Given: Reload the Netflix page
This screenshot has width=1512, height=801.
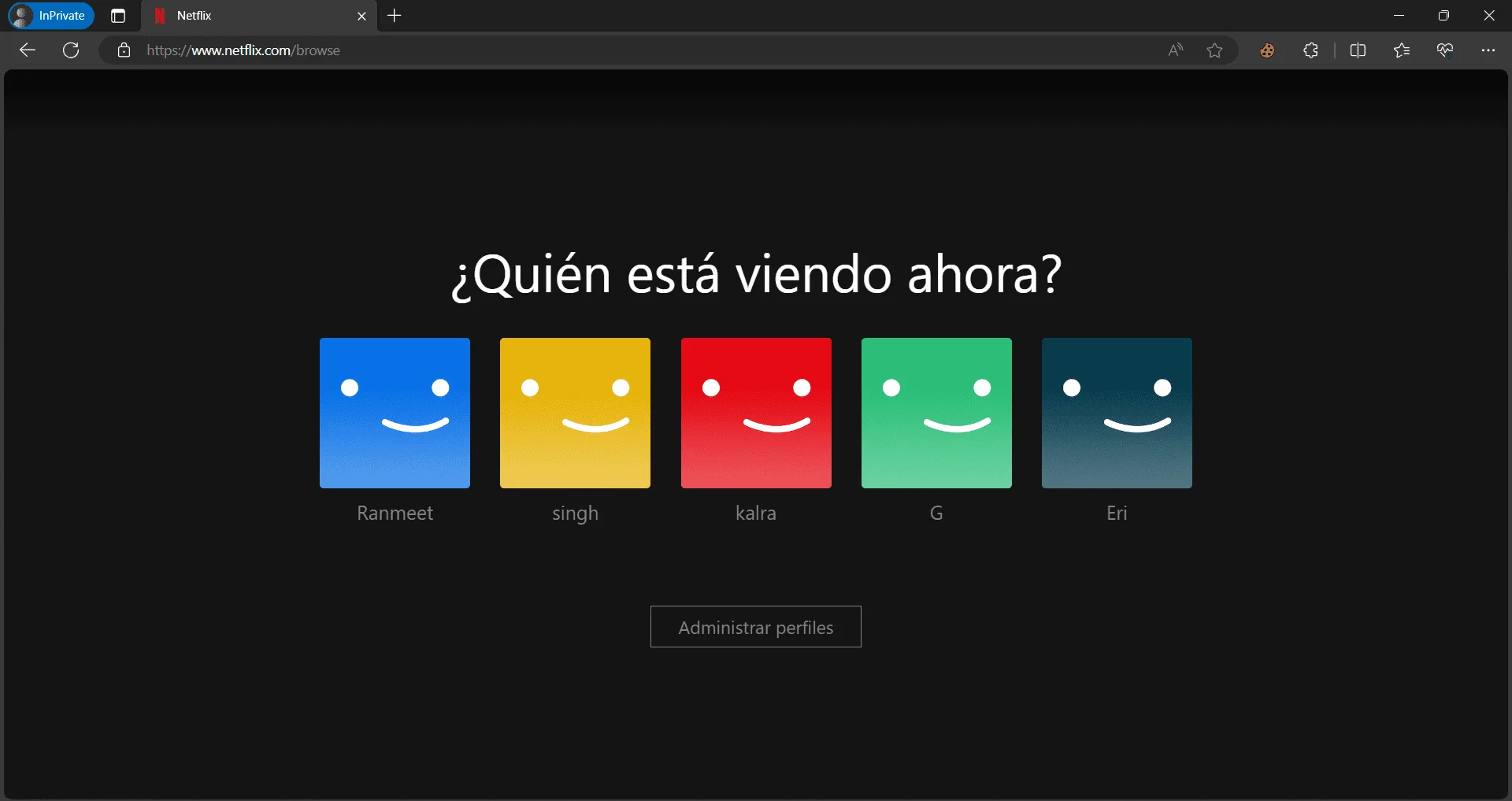Looking at the screenshot, I should [71, 50].
